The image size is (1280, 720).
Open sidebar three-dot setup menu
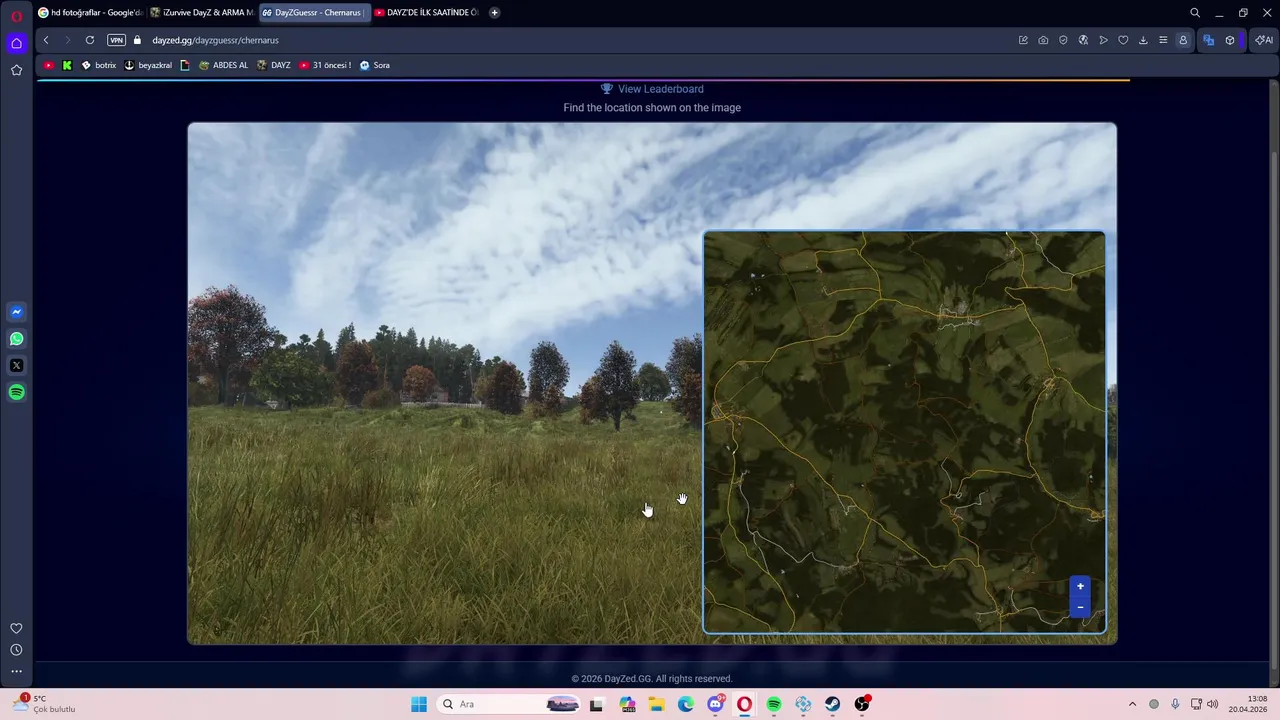pyautogui.click(x=16, y=672)
